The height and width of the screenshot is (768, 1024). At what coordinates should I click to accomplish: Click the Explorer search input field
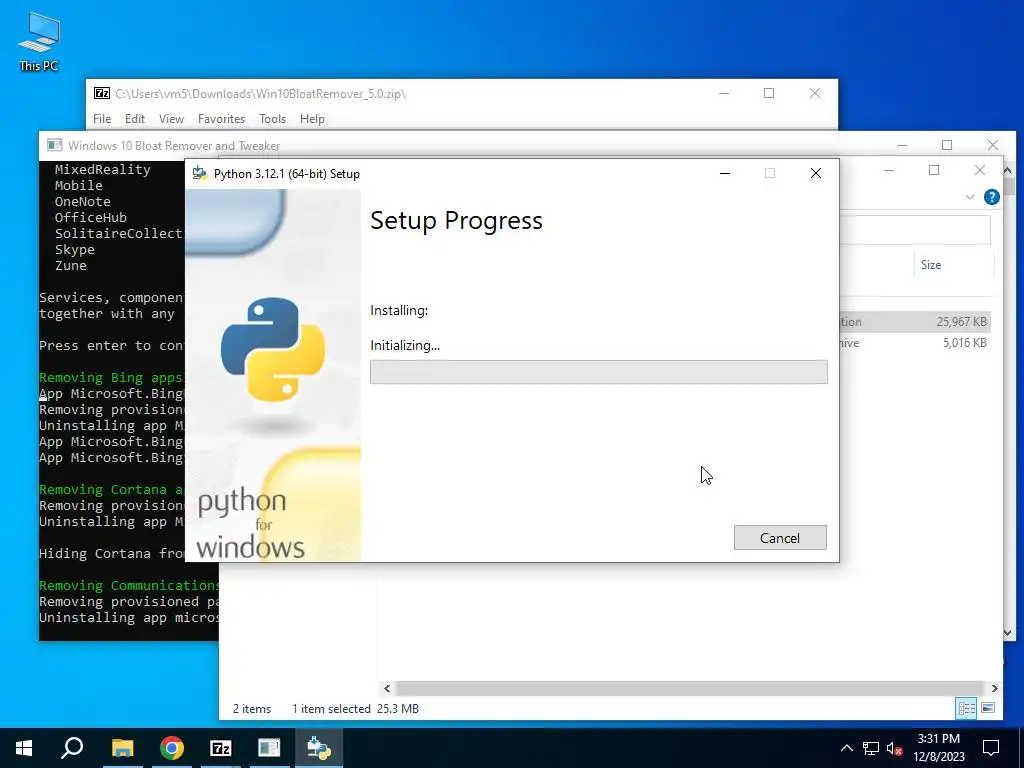tap(915, 230)
